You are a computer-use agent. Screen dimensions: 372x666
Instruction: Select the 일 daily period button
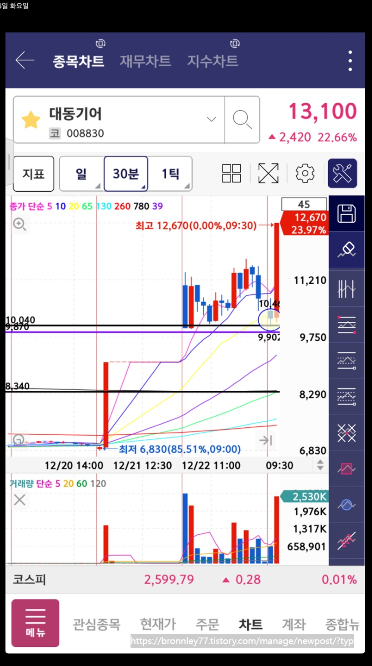(x=82, y=174)
